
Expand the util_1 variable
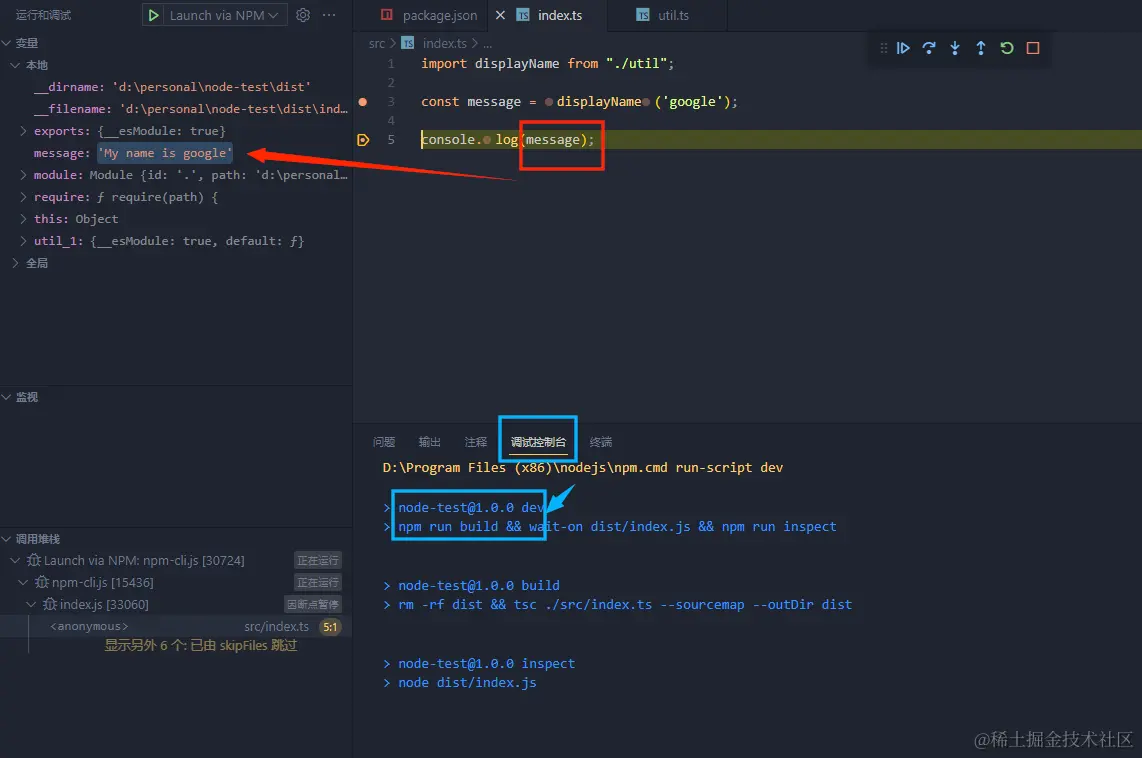coord(23,241)
